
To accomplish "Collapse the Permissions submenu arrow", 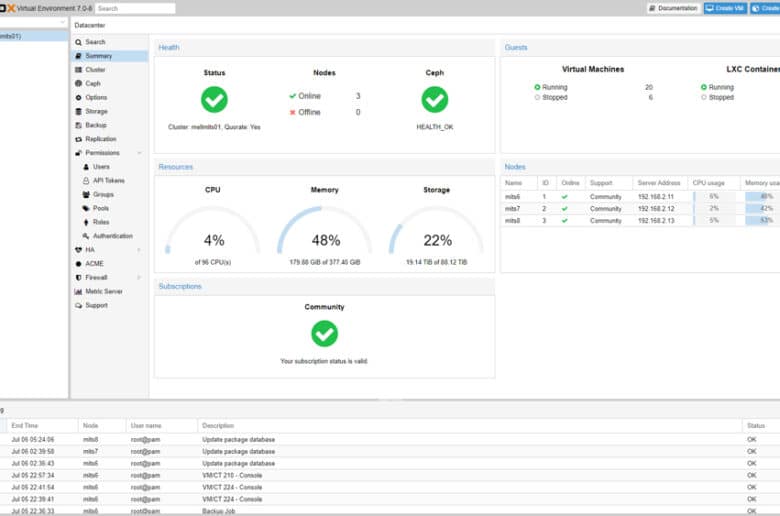I will click(x=140, y=153).
